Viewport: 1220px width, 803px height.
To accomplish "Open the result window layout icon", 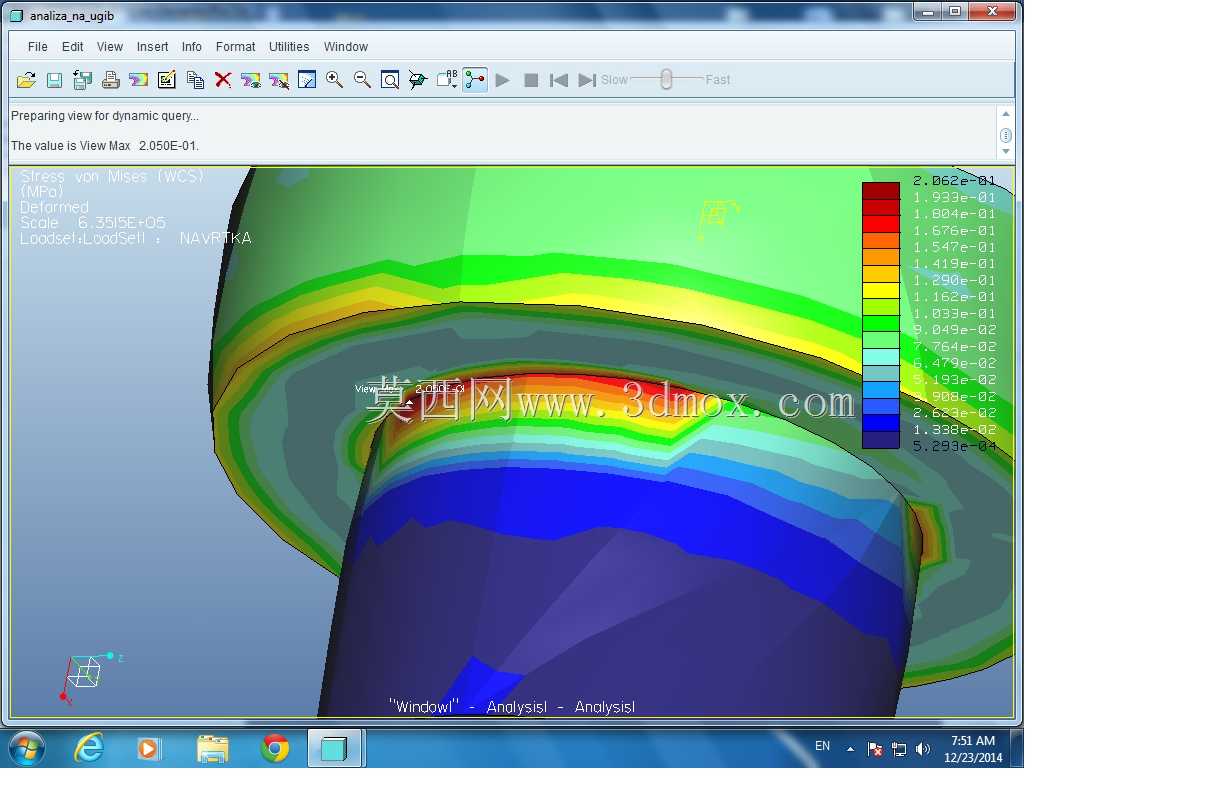I will (x=307, y=80).
